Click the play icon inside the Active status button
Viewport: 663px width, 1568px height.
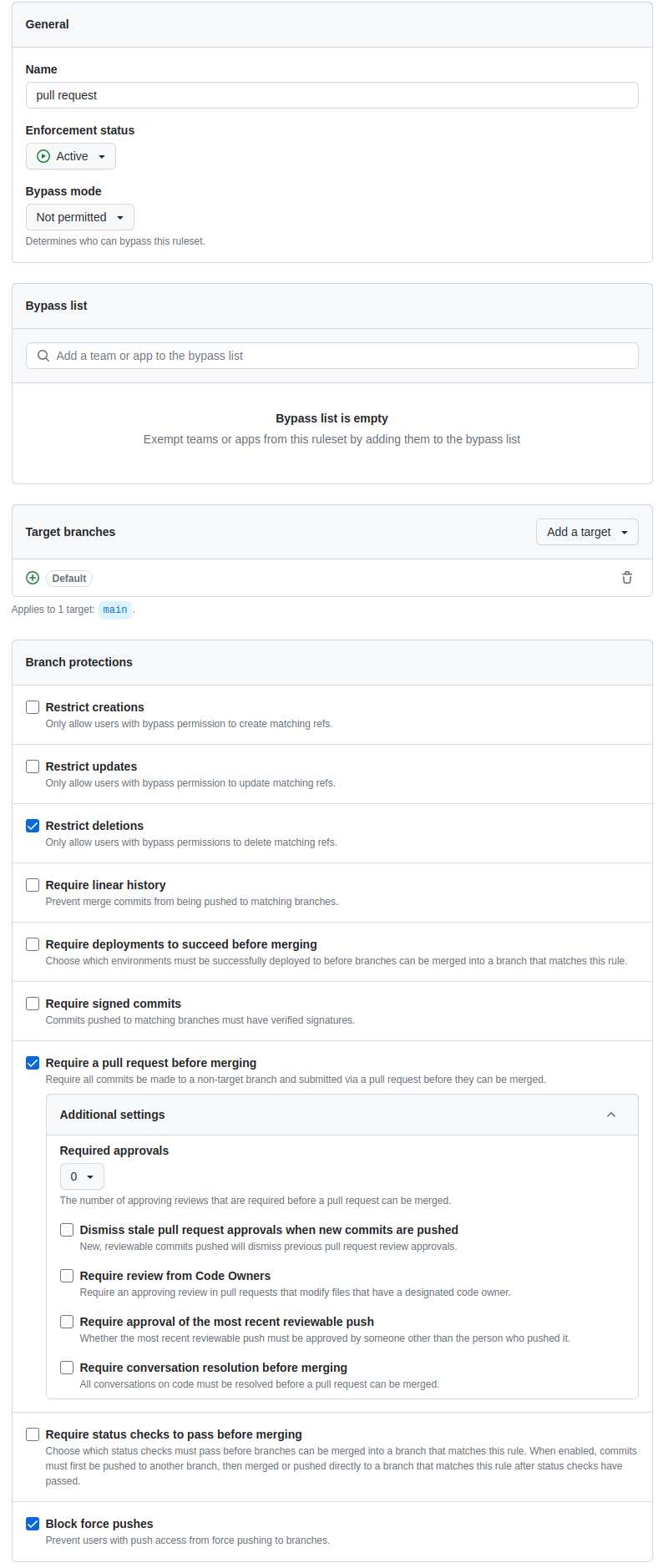tap(43, 155)
